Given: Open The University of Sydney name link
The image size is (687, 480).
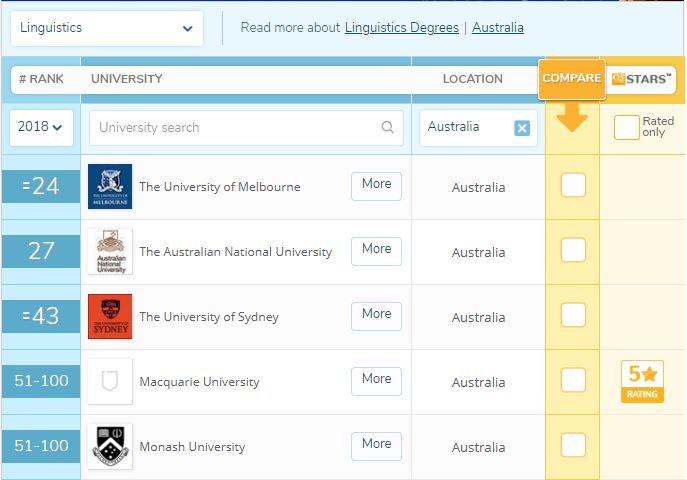Looking at the screenshot, I should pyautogui.click(x=209, y=317).
